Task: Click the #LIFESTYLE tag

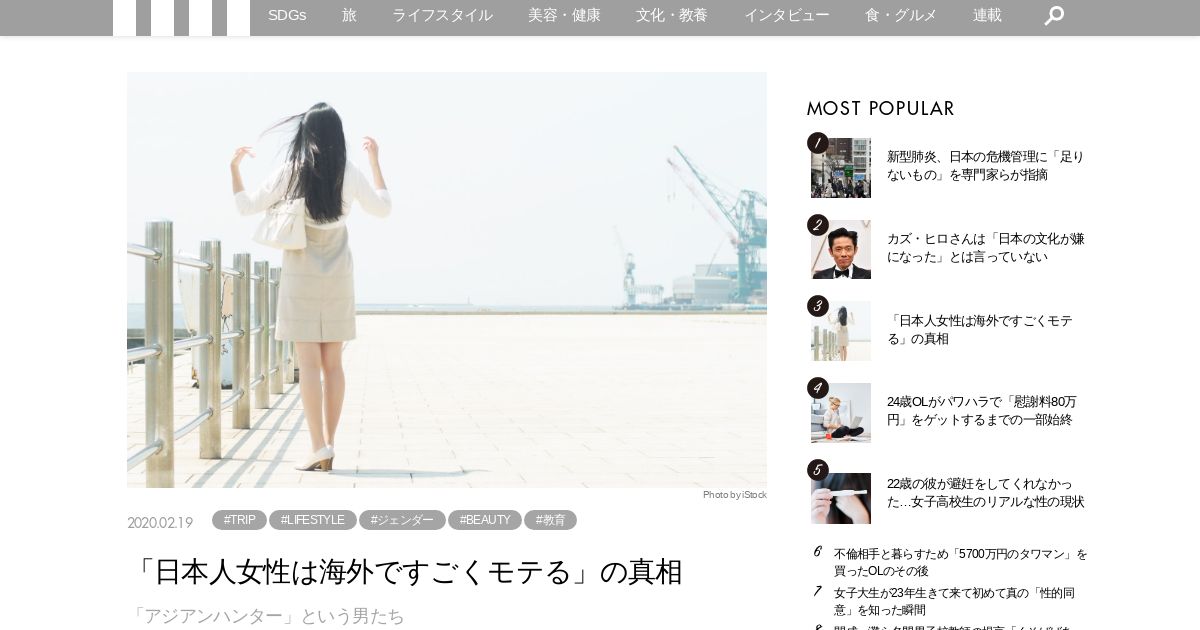Action: tap(312, 520)
